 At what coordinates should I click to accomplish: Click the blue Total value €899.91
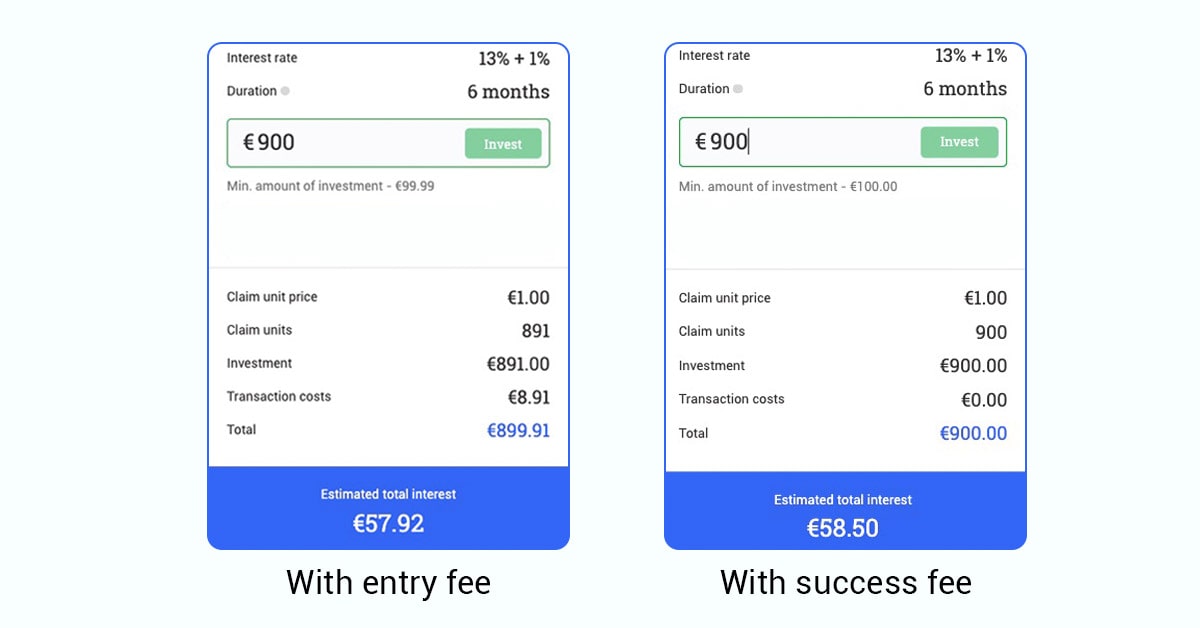click(518, 430)
